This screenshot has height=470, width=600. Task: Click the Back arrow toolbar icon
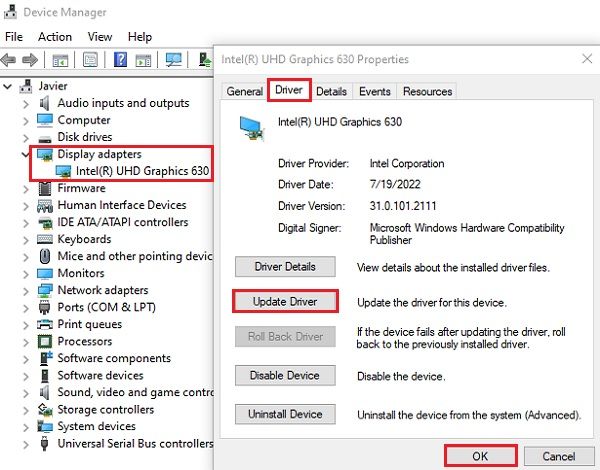point(8,60)
